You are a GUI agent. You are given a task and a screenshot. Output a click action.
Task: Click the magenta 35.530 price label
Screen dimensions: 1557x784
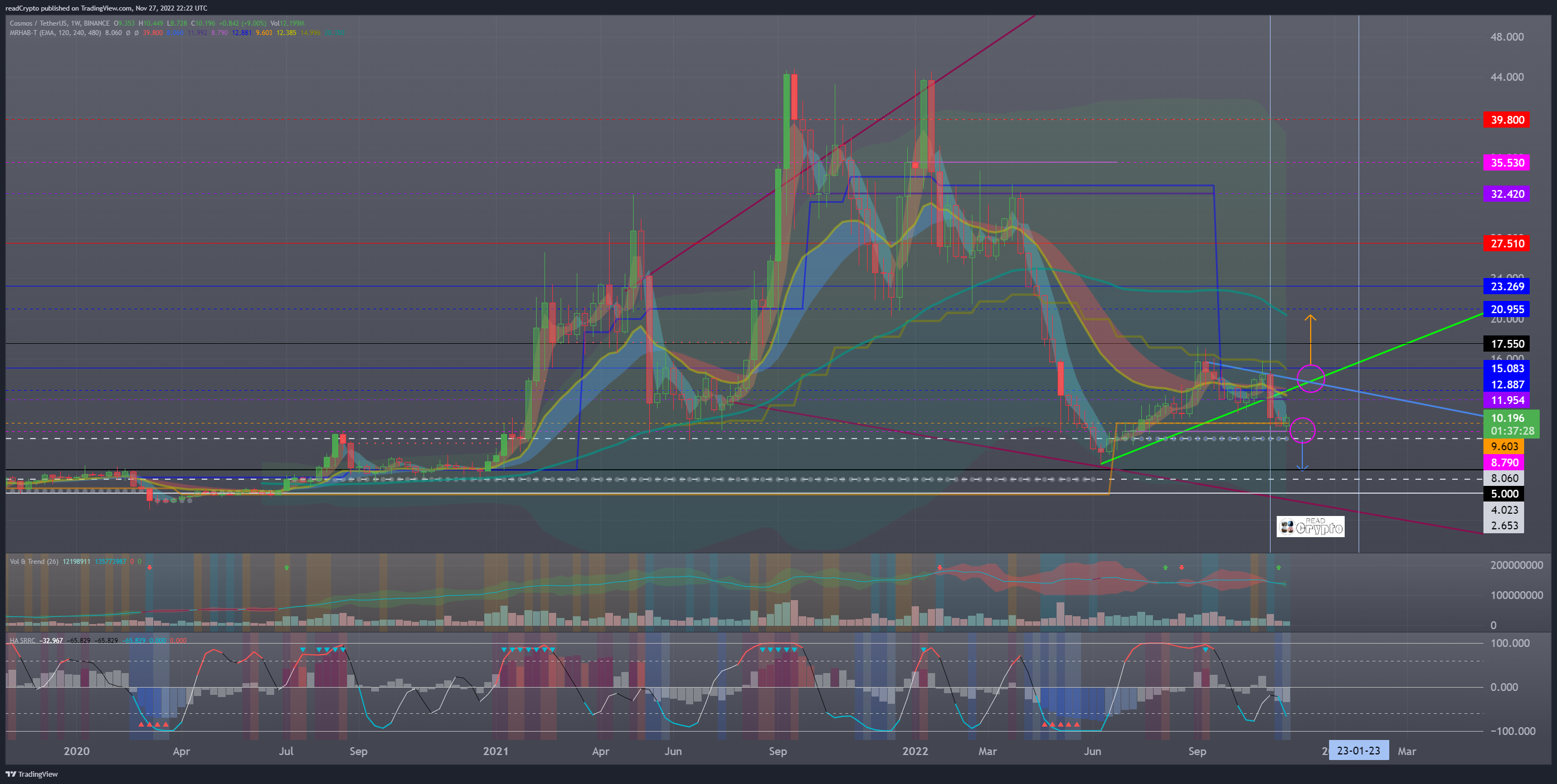click(x=1507, y=163)
